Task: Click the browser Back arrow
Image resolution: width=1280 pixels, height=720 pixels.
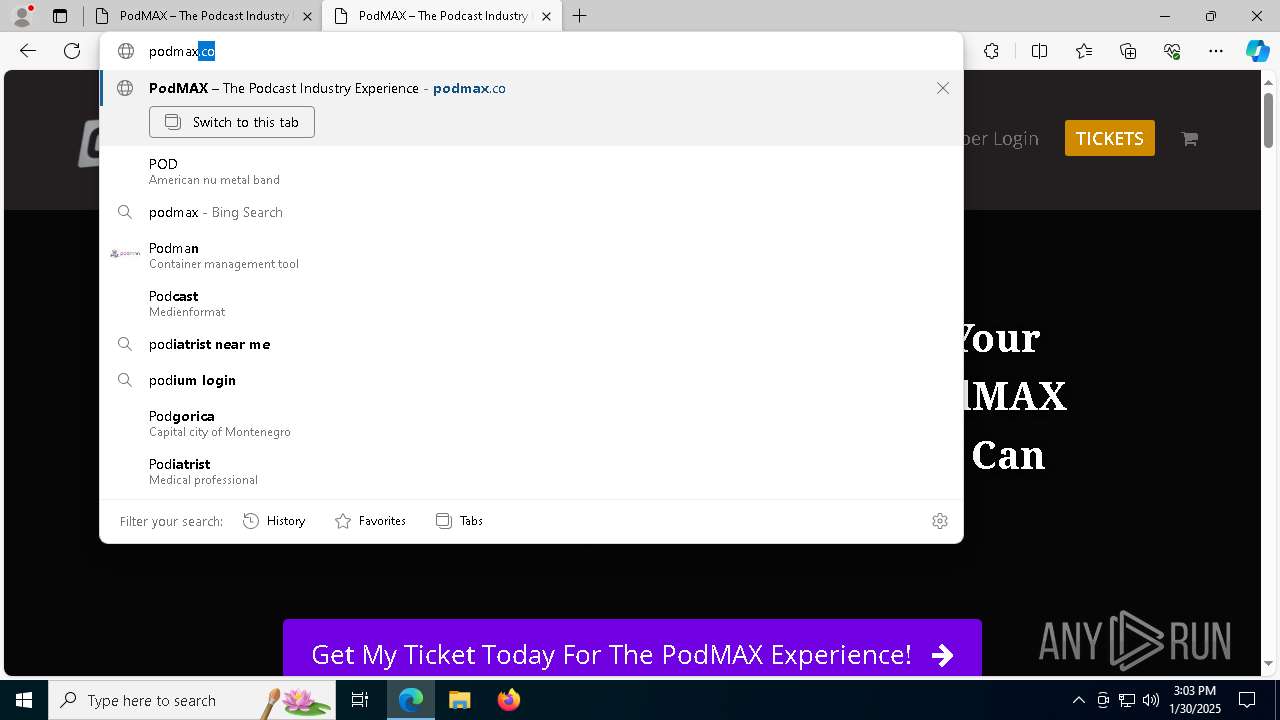Action: coord(28,51)
